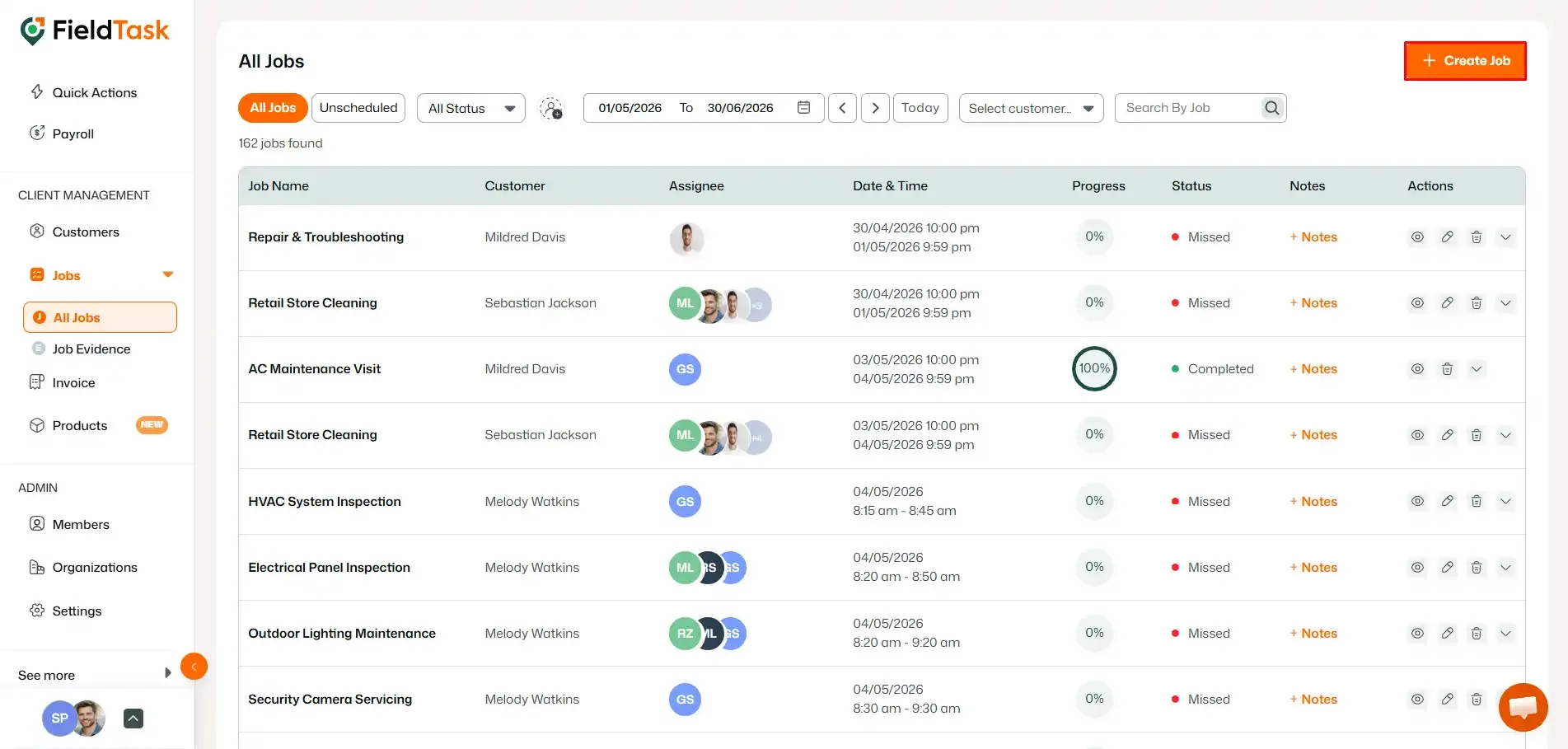View Retail Store Cleaning job dated 03/05/2026
This screenshot has width=1568, height=749.
1417,435
